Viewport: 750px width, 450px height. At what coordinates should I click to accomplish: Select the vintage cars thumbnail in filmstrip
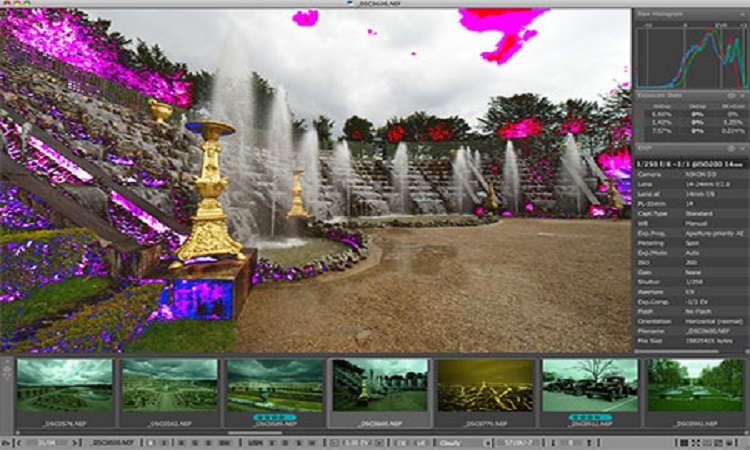589,385
